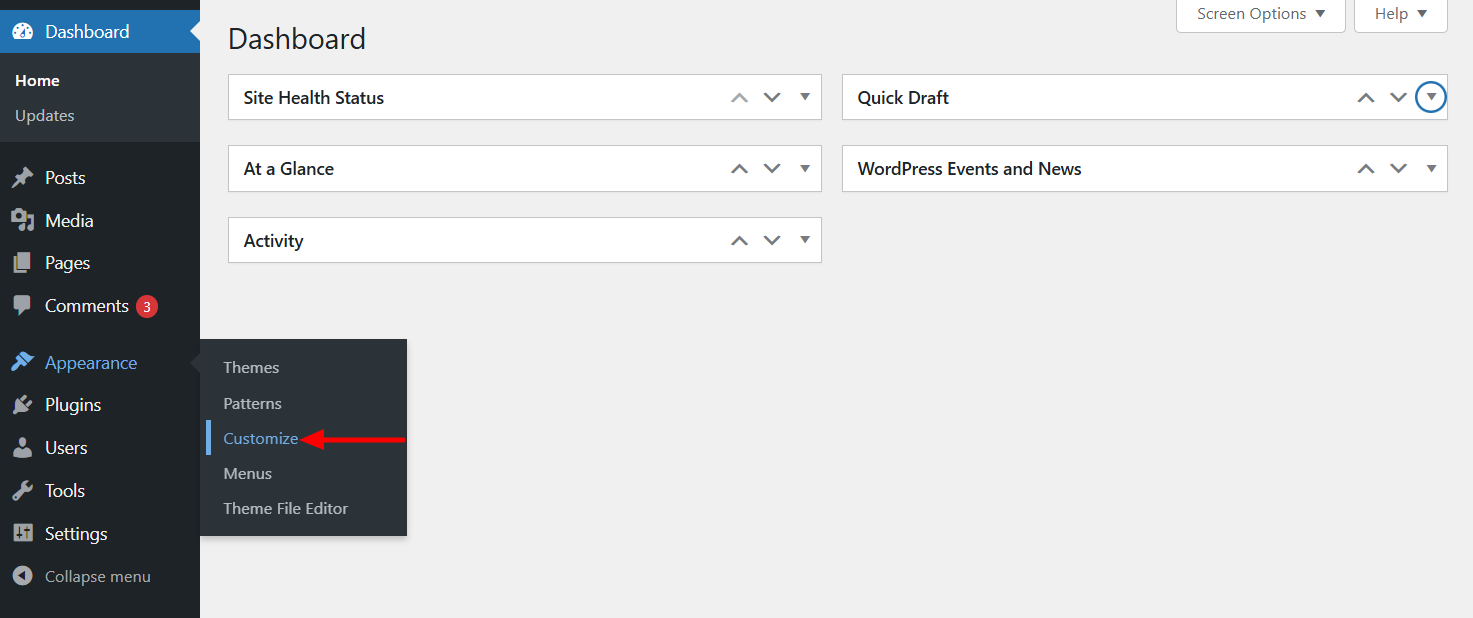
Task: Toggle Quick Draft panel open
Action: click(1431, 97)
